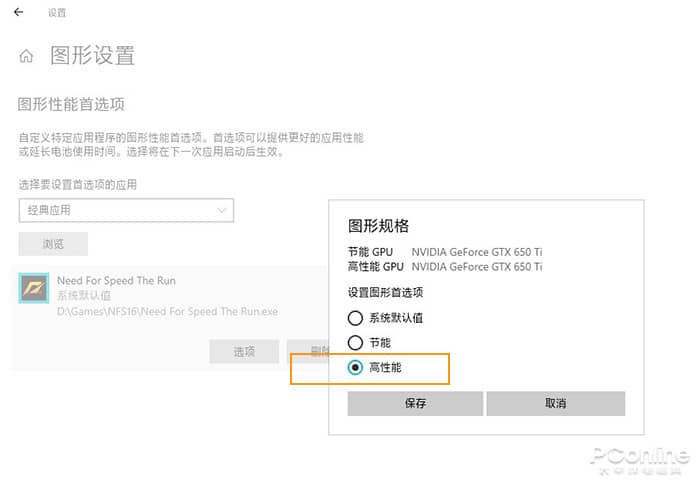This screenshot has height=483, width=700.
Task: Choose the 系统默认值 radio option
Action: pos(355,318)
